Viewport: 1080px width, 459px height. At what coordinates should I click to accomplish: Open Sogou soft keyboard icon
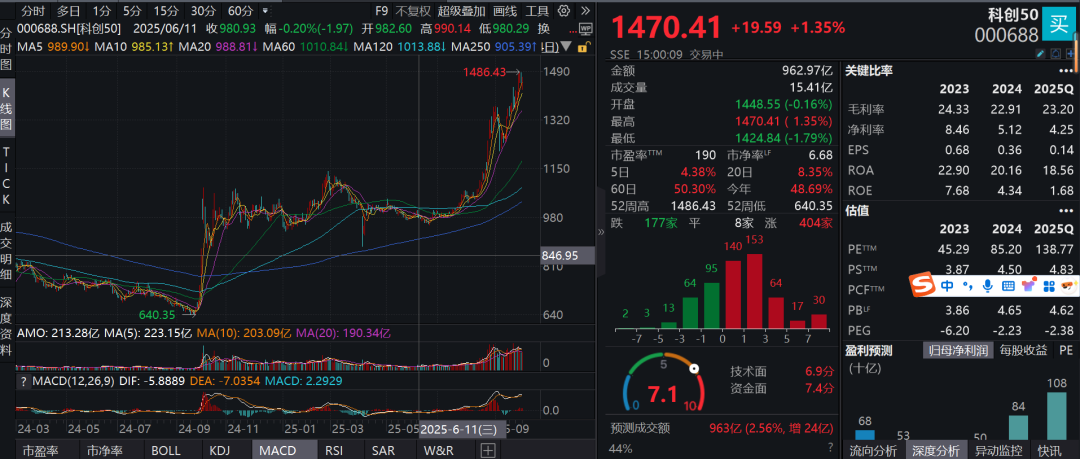pyautogui.click(x=1008, y=285)
